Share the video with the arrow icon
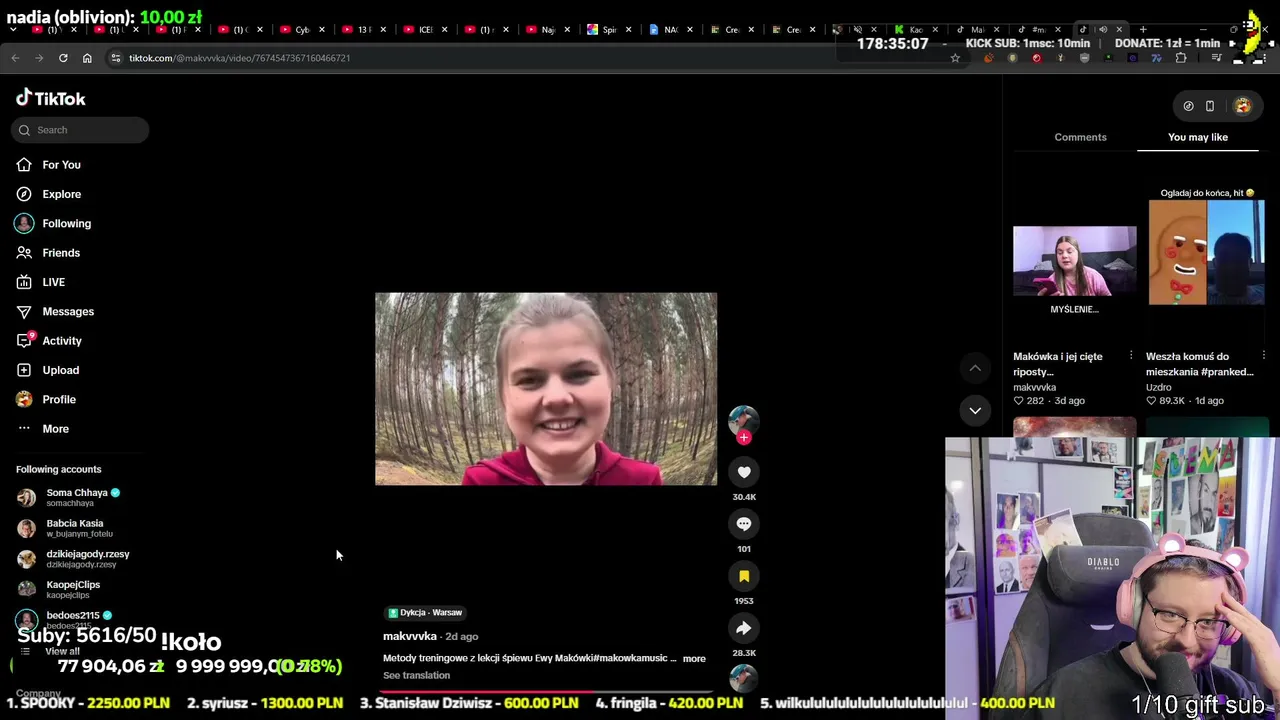This screenshot has height=720, width=1280. point(744,628)
